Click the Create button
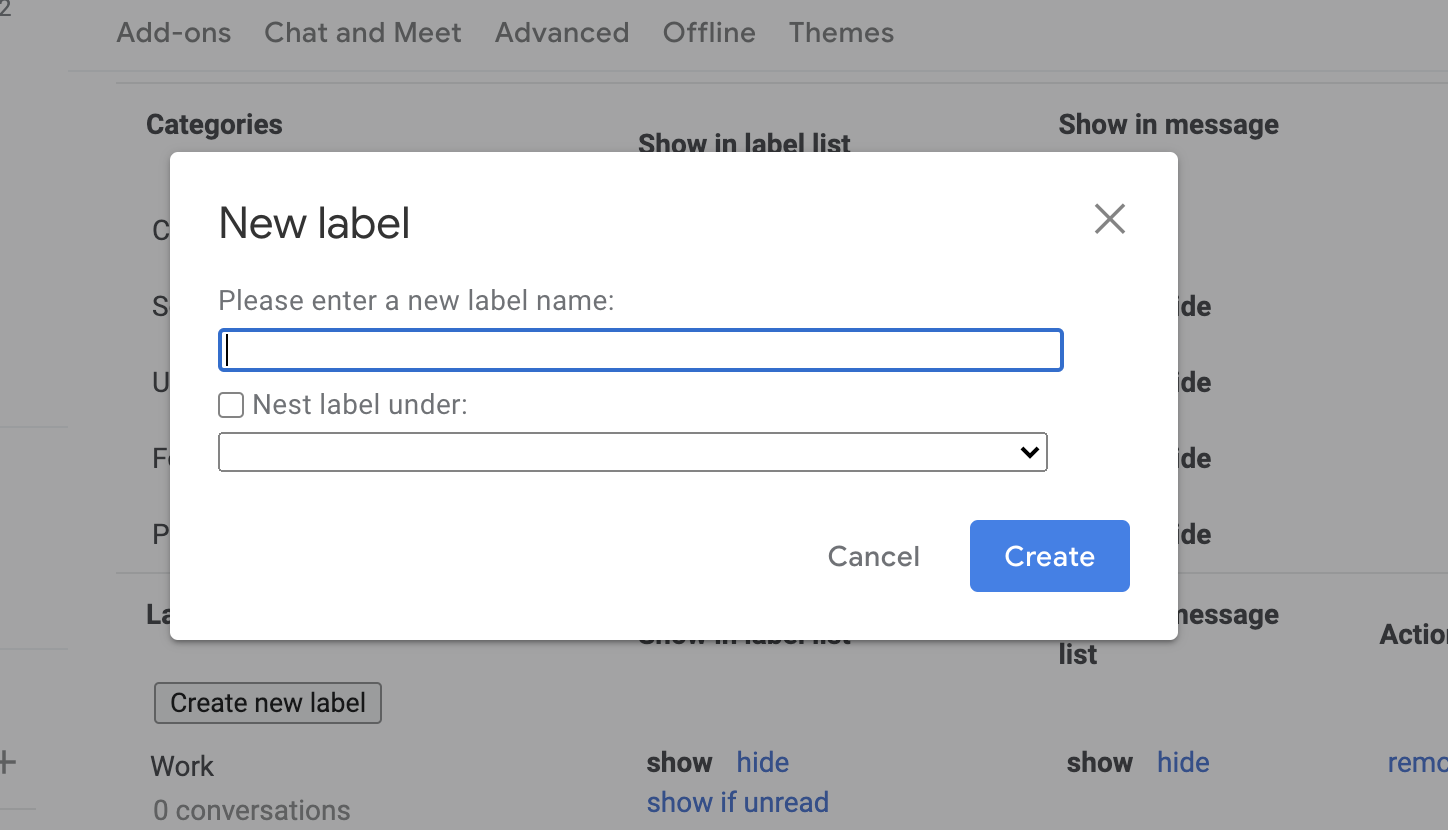The height and width of the screenshot is (830, 1448). pyautogui.click(x=1049, y=556)
